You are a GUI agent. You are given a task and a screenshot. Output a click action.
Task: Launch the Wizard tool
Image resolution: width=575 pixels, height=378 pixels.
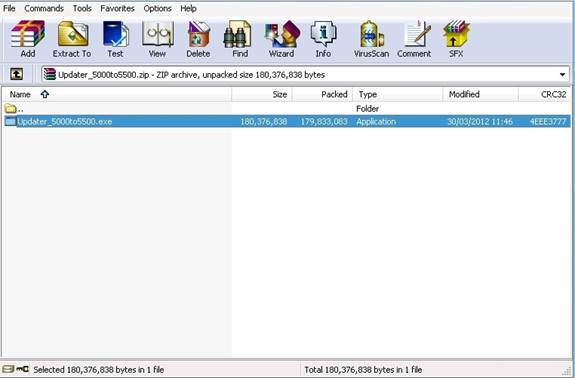282,39
